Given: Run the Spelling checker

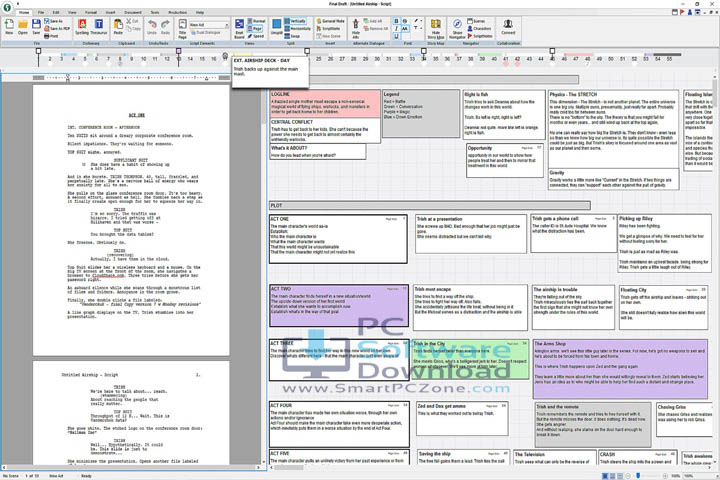Looking at the screenshot, I should 82,27.
